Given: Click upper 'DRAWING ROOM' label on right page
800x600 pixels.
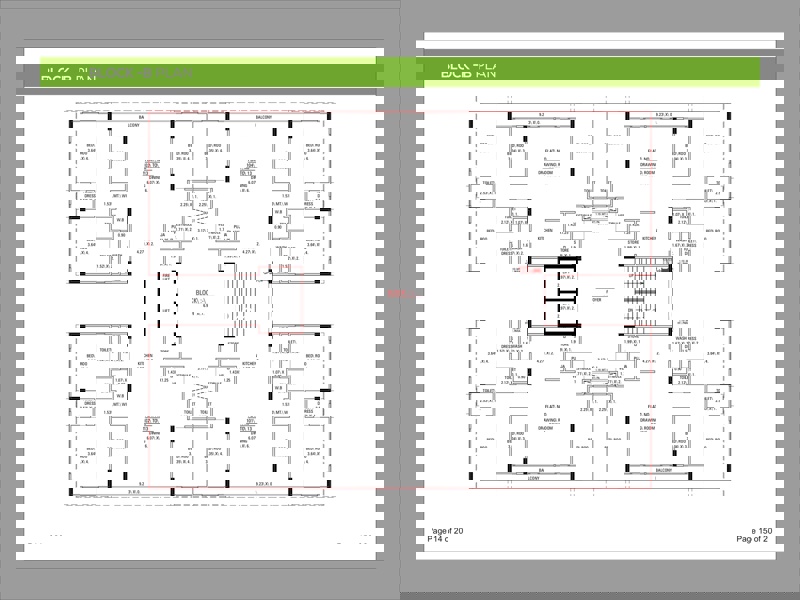Looking at the screenshot, I should [x=648, y=166].
